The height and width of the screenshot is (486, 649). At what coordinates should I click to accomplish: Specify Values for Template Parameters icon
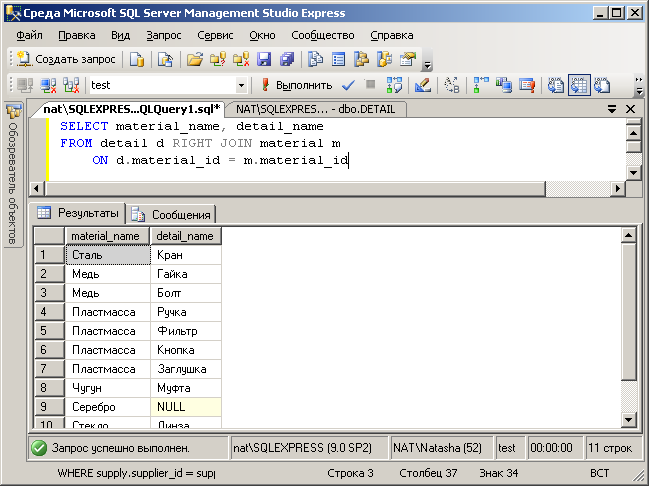(x=452, y=85)
